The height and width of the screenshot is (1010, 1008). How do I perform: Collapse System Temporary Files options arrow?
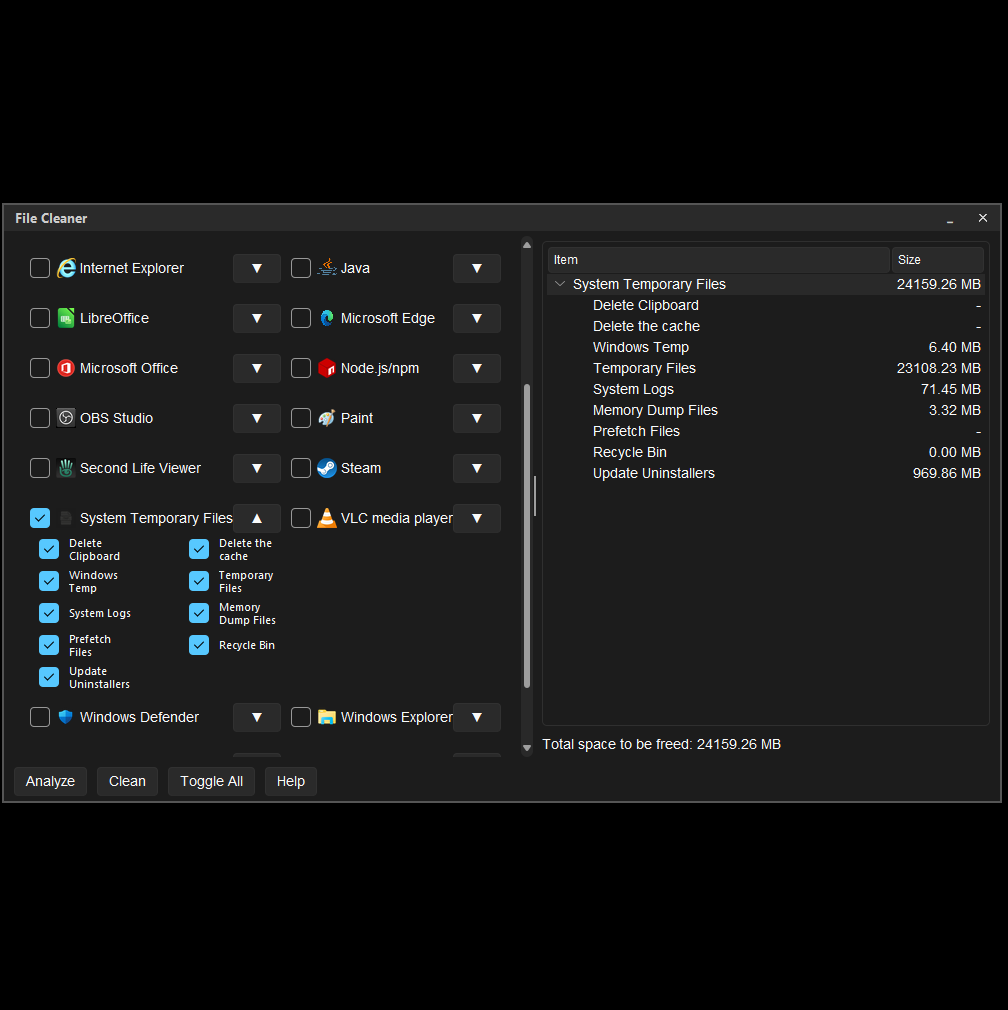[x=257, y=518]
